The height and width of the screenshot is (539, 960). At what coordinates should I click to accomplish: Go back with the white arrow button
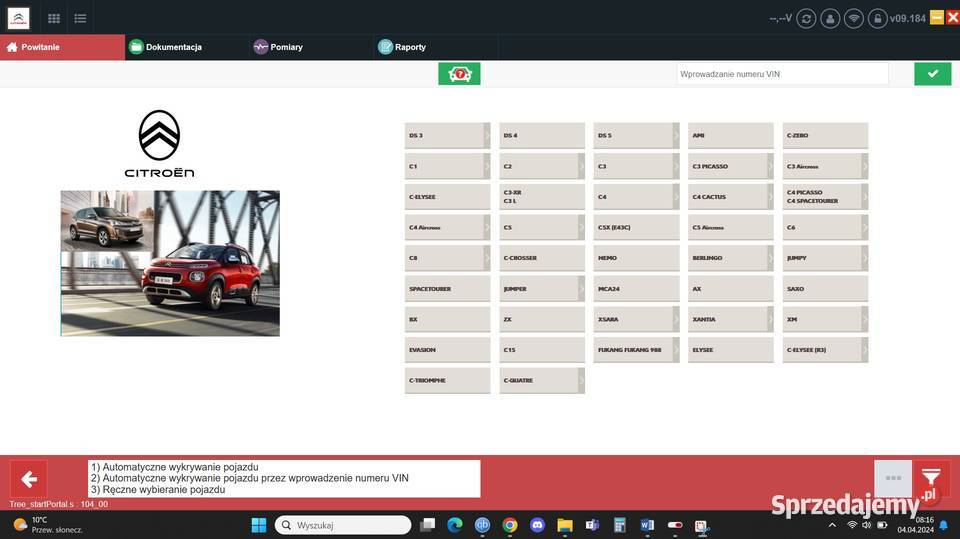coord(29,479)
